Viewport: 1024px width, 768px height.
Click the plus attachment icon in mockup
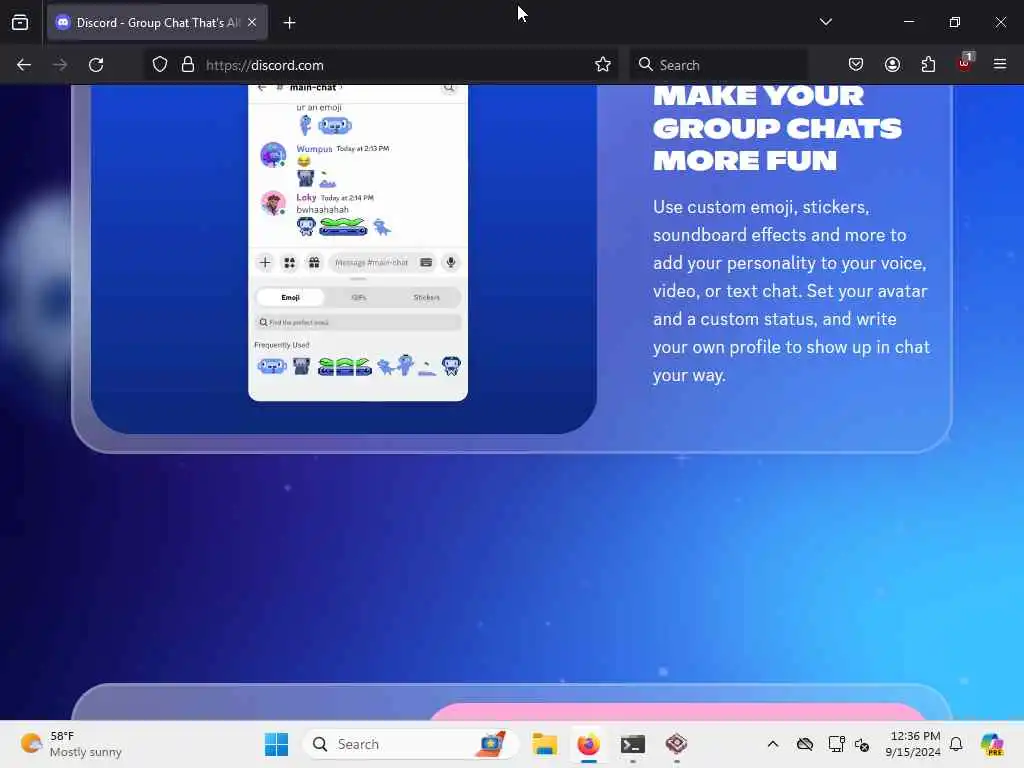[264, 263]
